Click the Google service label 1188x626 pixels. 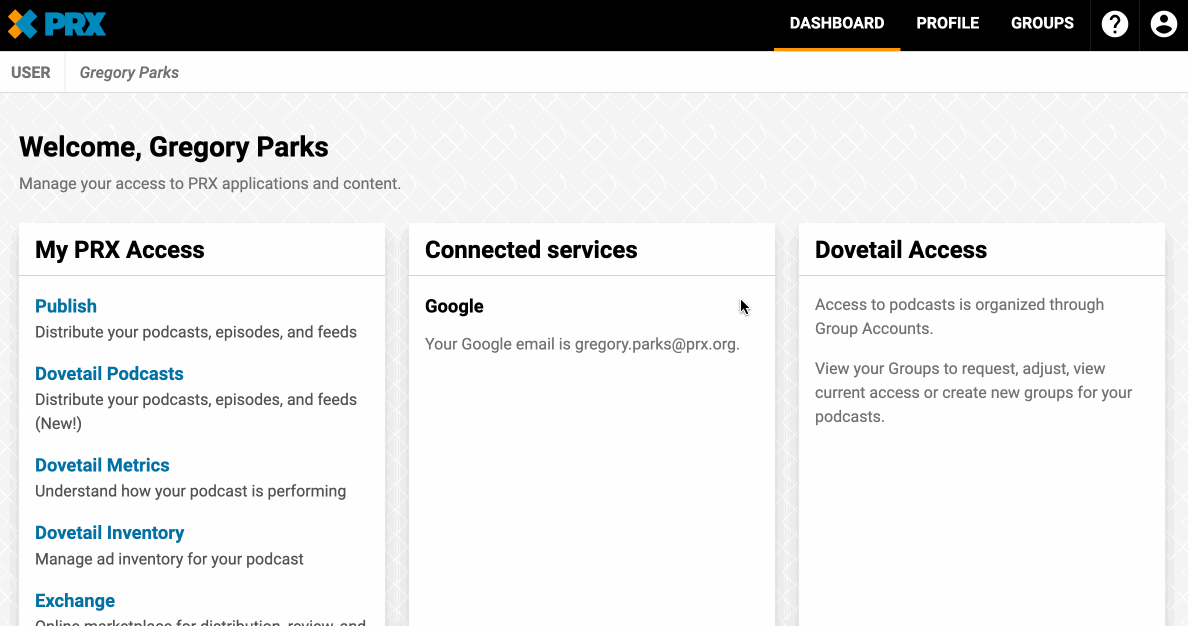(454, 306)
